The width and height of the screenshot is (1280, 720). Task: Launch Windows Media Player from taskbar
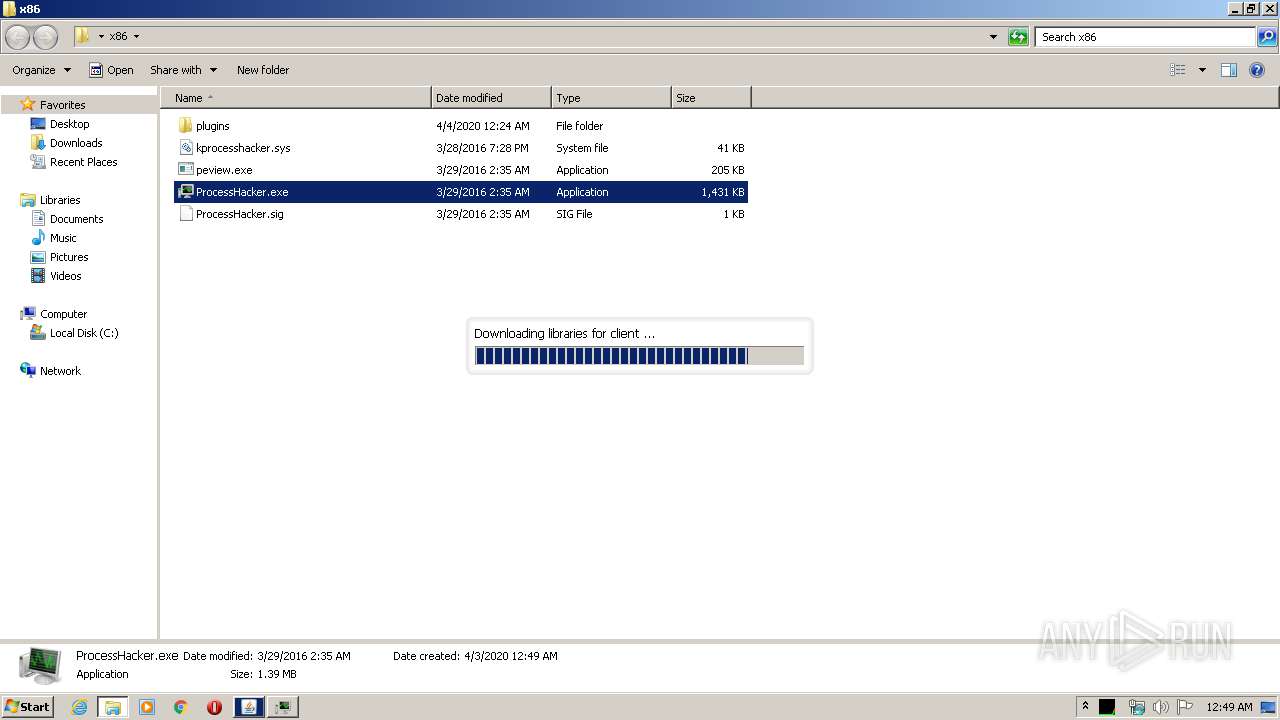click(x=147, y=707)
